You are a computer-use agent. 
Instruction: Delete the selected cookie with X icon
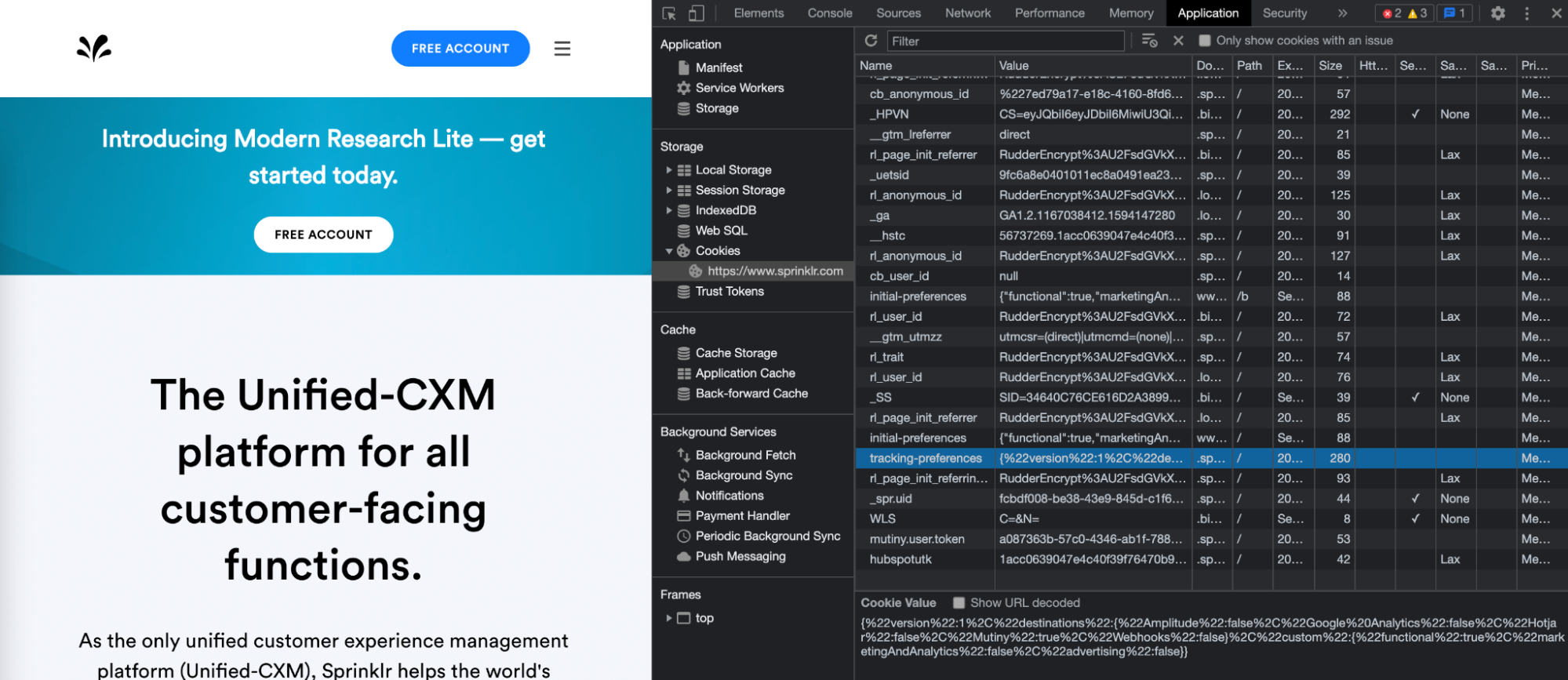(x=1178, y=41)
